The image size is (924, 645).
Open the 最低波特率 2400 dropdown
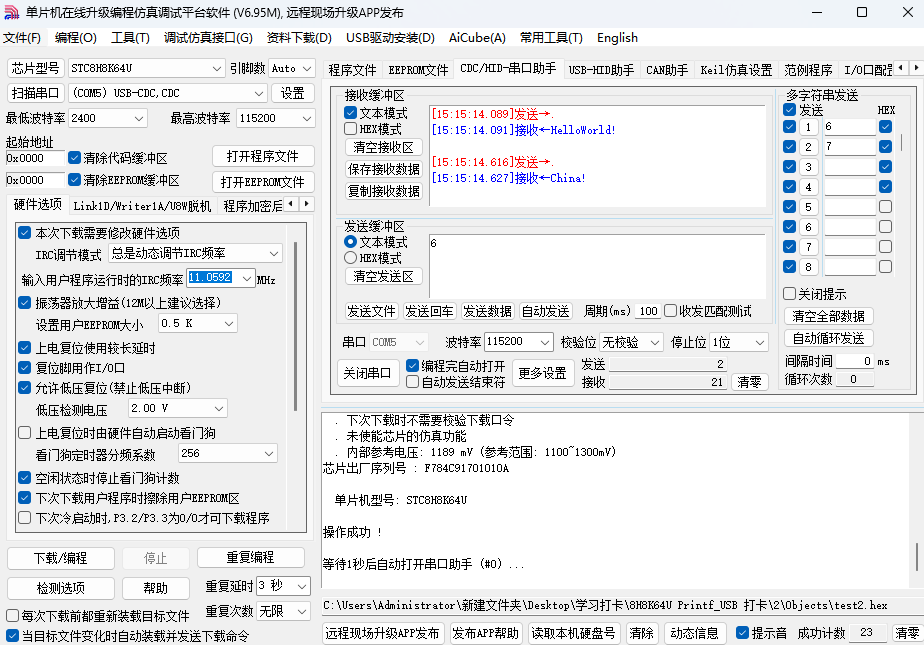138,118
